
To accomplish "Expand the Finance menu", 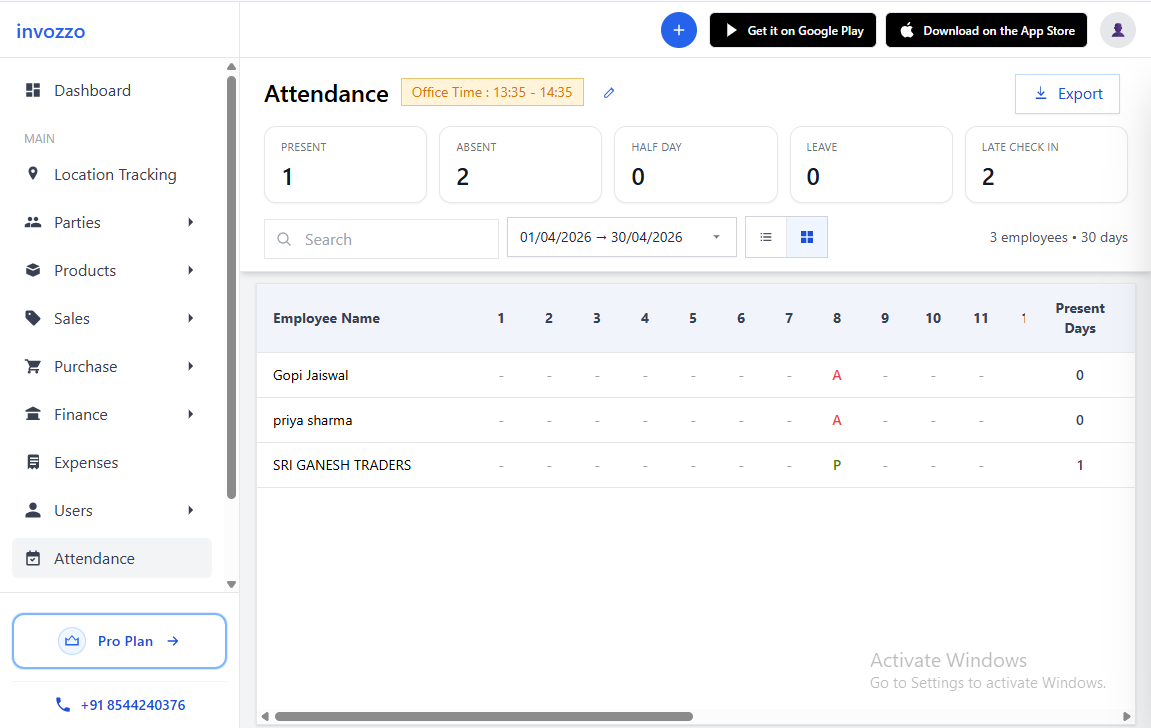I will pyautogui.click(x=81, y=414).
